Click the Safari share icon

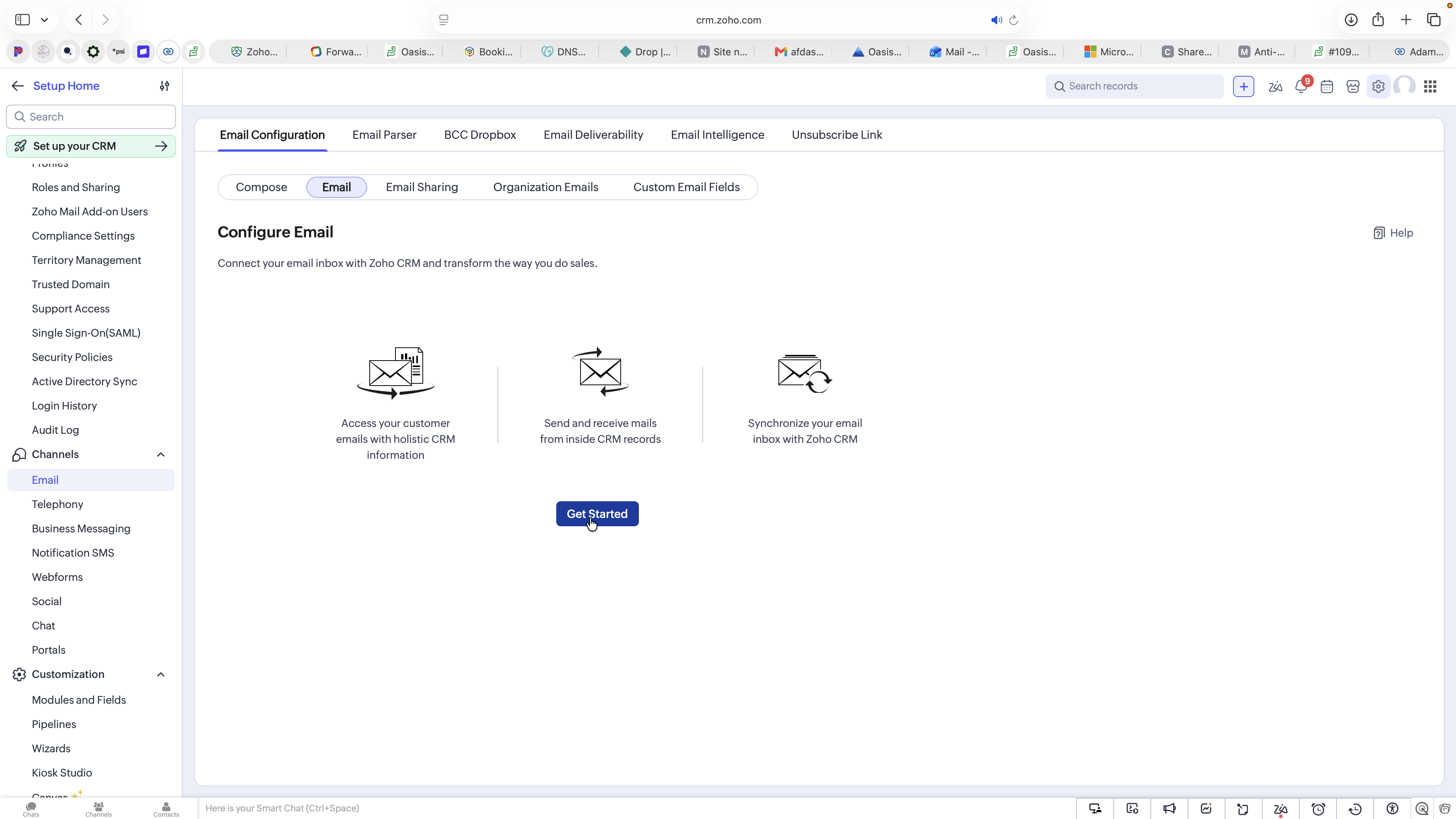(x=1378, y=20)
